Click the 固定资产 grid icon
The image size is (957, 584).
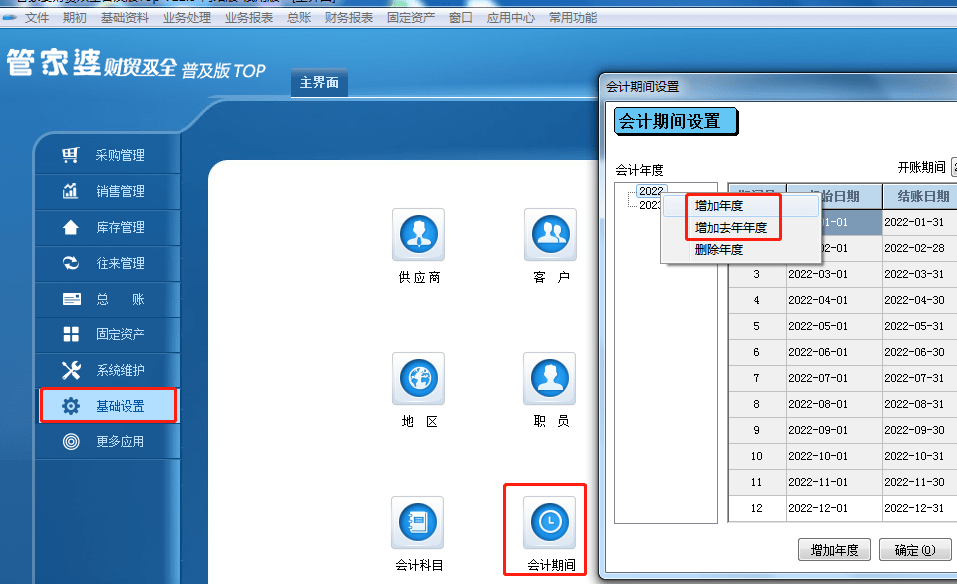[71, 334]
